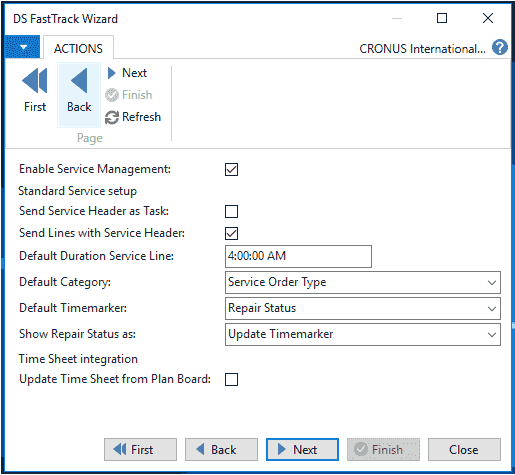Click the bottom Finish button
Screen dimensions: 515x475
383,450
